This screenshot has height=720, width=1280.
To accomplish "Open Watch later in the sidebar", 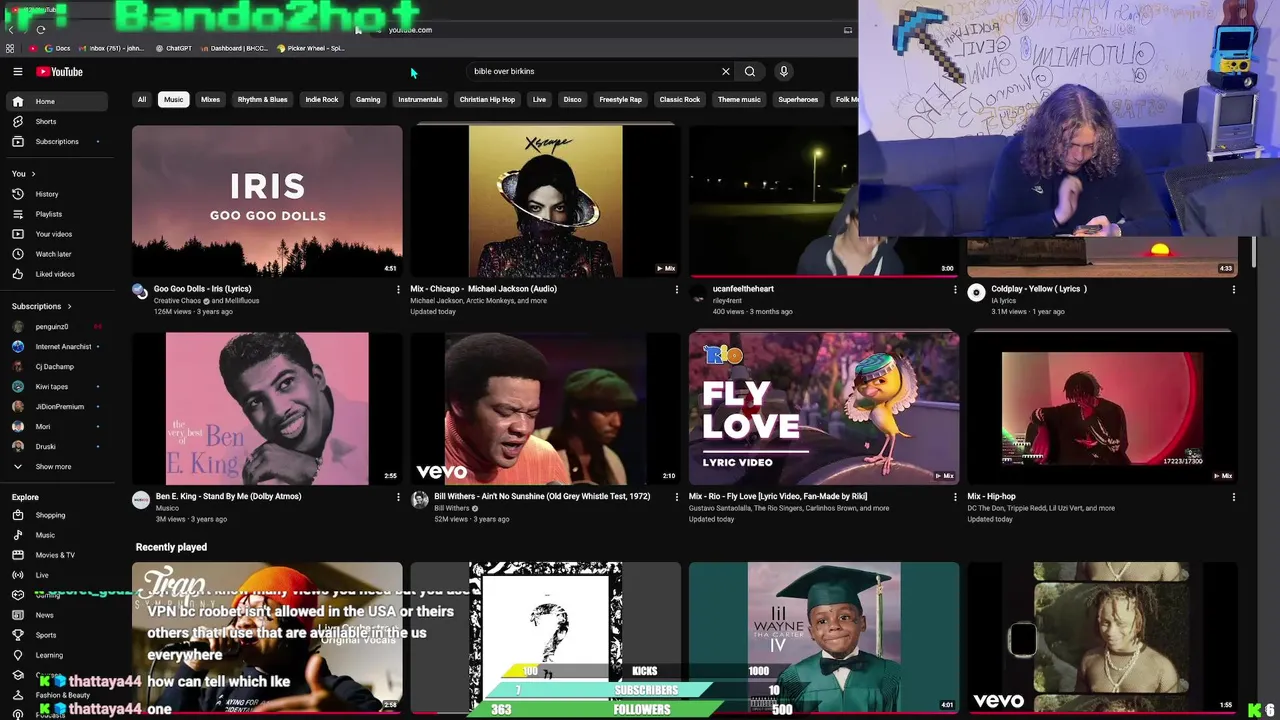I will (56, 254).
